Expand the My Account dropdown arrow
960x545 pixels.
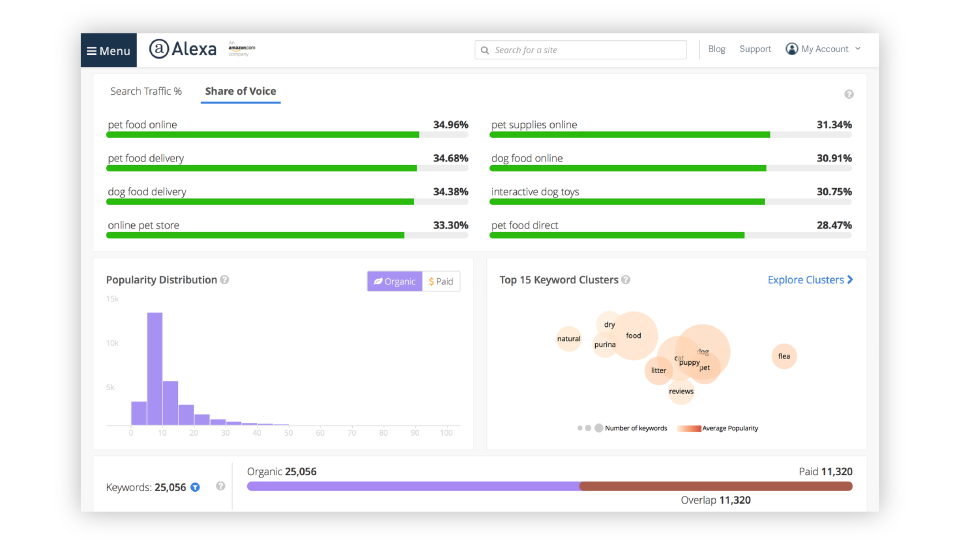click(858, 49)
